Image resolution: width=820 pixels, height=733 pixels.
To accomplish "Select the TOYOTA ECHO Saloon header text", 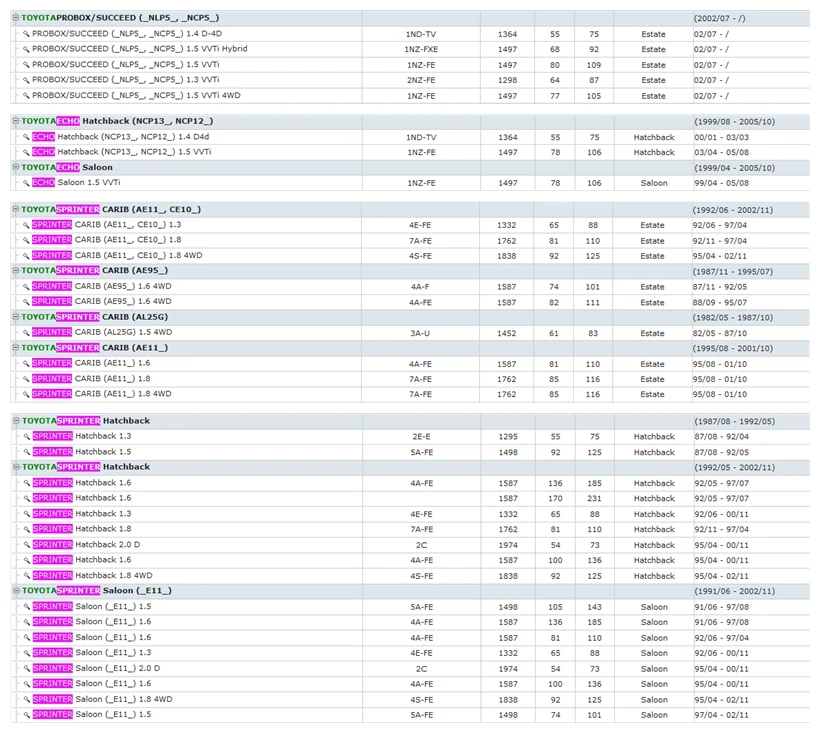I will click(x=67, y=167).
